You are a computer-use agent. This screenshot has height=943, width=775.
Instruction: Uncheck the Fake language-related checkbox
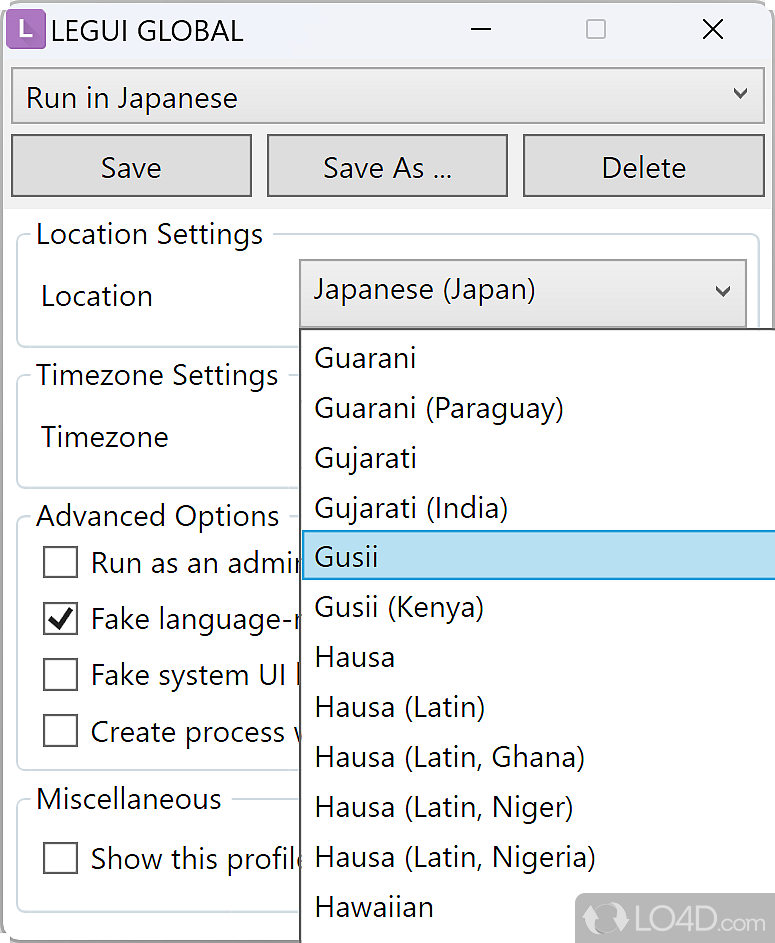pos(60,619)
